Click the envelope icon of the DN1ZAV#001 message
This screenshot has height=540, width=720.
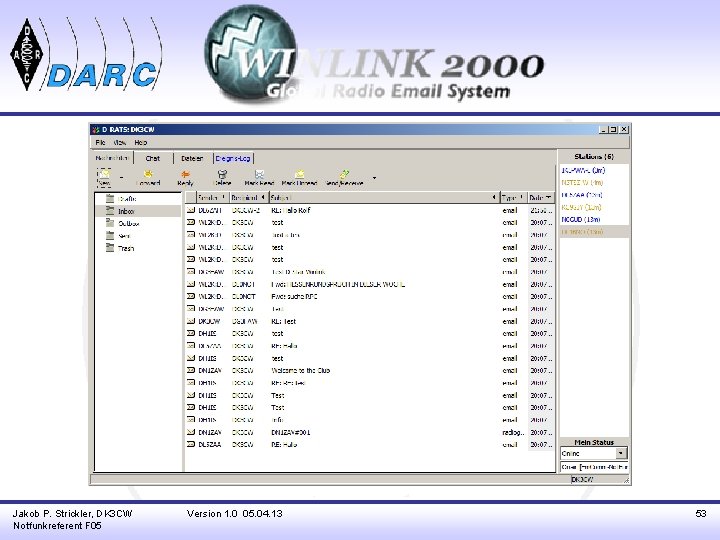point(191,432)
